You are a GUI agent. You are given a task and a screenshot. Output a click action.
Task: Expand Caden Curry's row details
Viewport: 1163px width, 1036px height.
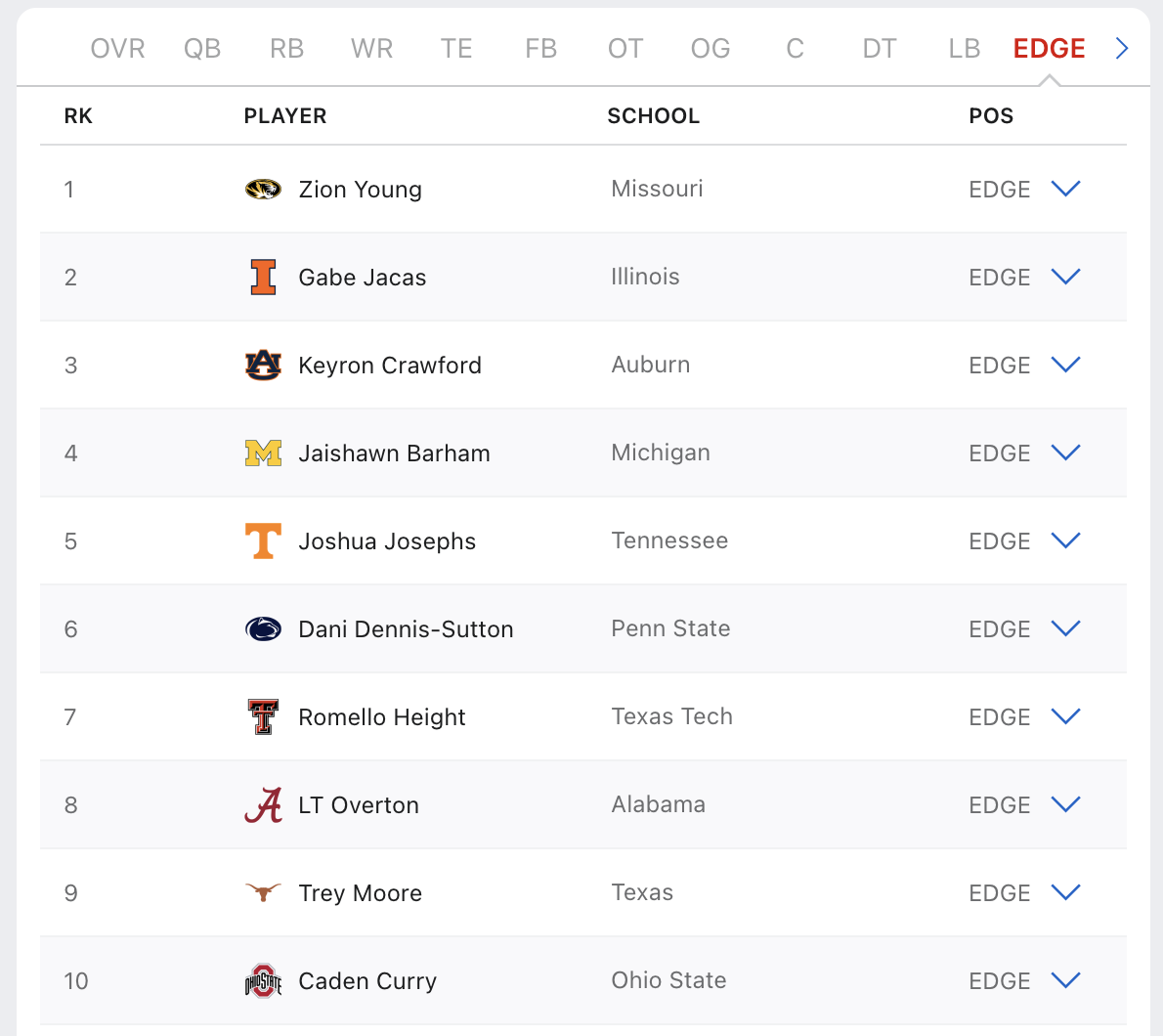click(1065, 980)
